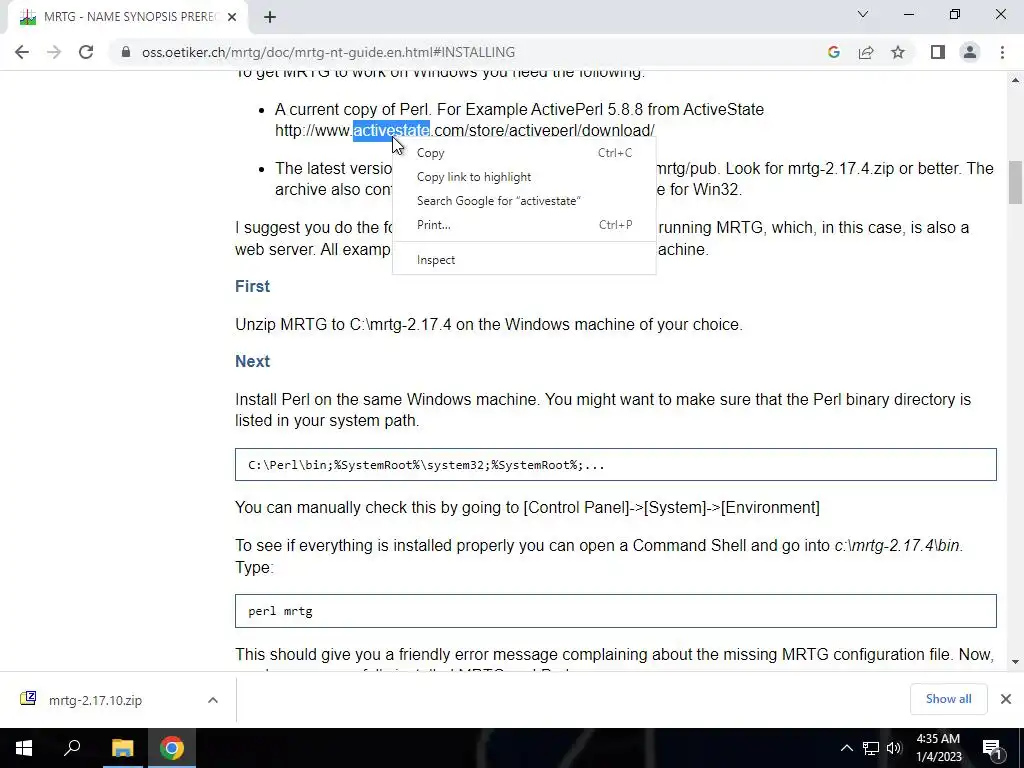
Task: Bookmark this page with the star icon
Action: click(898, 52)
